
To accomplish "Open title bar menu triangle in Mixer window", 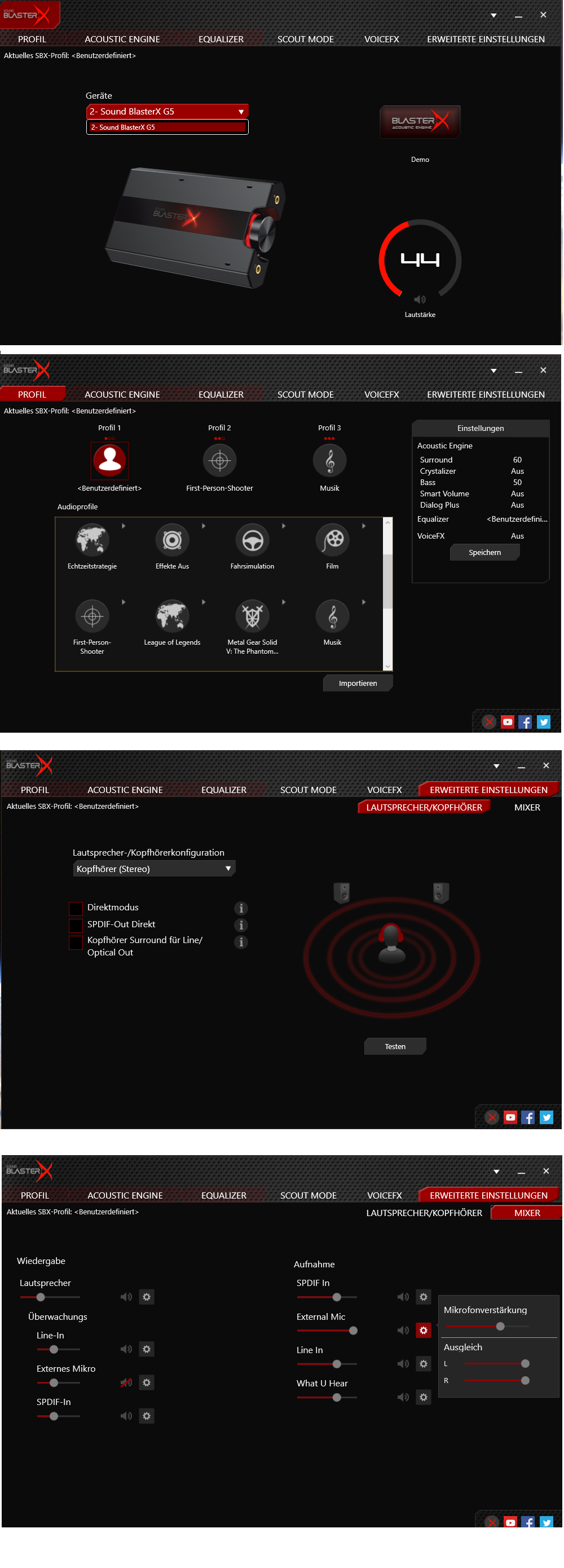I will 496,1171.
